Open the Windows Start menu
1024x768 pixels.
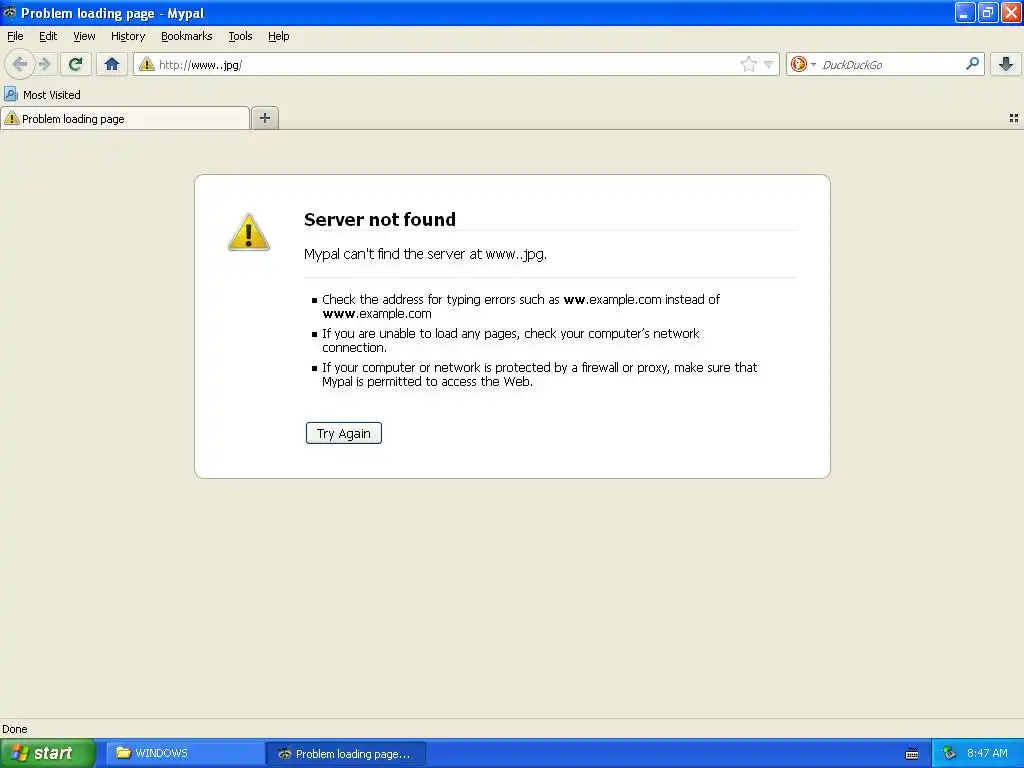[x=48, y=753]
